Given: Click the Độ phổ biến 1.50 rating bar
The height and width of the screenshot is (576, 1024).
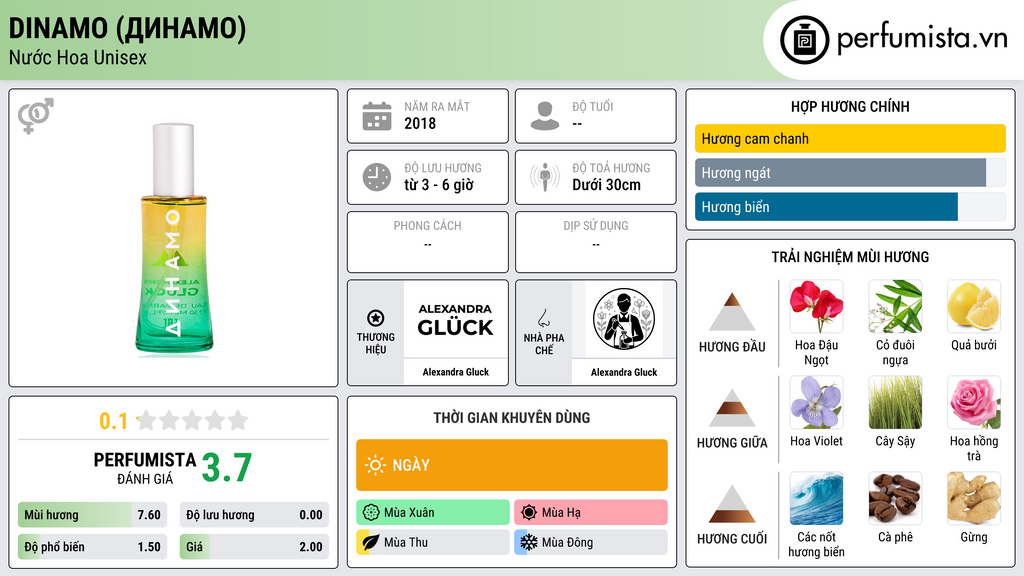Looking at the screenshot, I should (92, 547).
